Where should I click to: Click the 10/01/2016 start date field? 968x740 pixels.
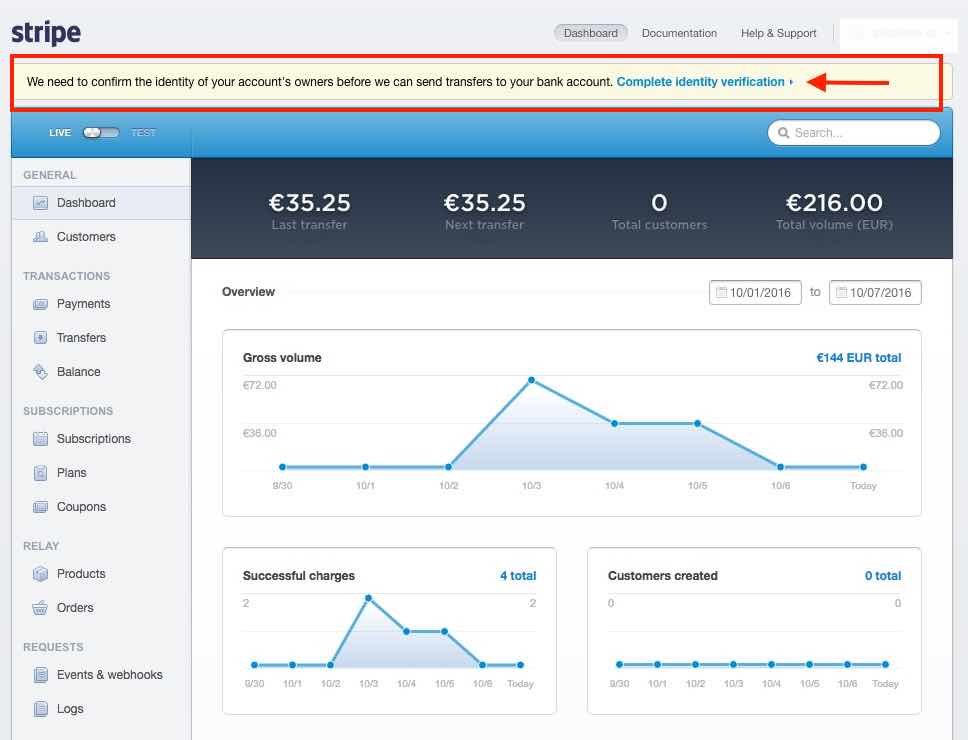coord(755,293)
